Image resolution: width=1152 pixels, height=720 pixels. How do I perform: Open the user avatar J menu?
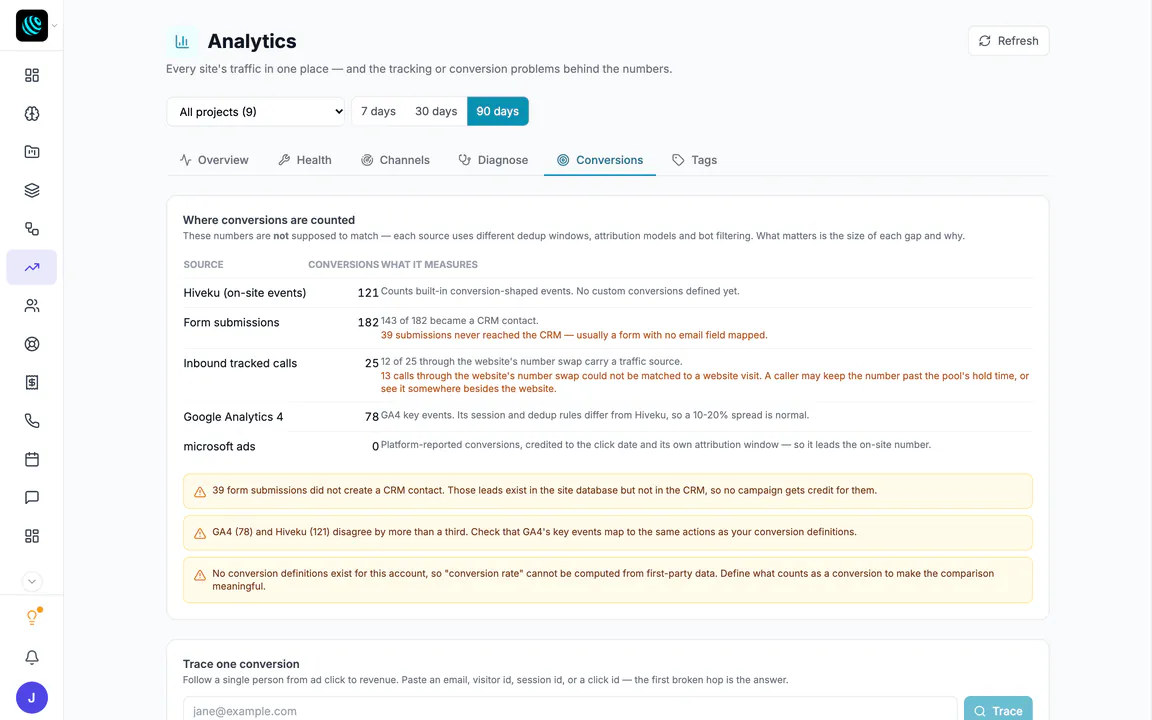(32, 697)
